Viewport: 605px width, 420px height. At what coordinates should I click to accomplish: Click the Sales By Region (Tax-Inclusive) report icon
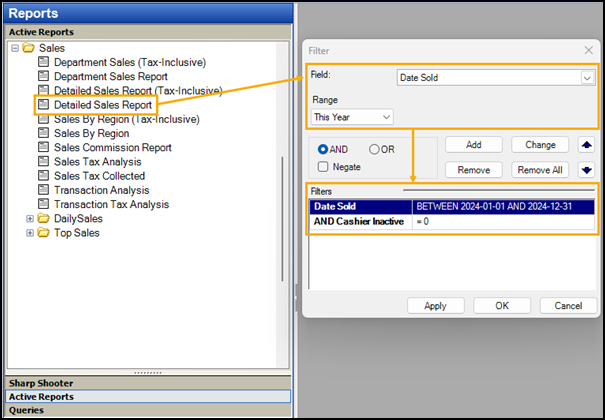tap(44, 119)
